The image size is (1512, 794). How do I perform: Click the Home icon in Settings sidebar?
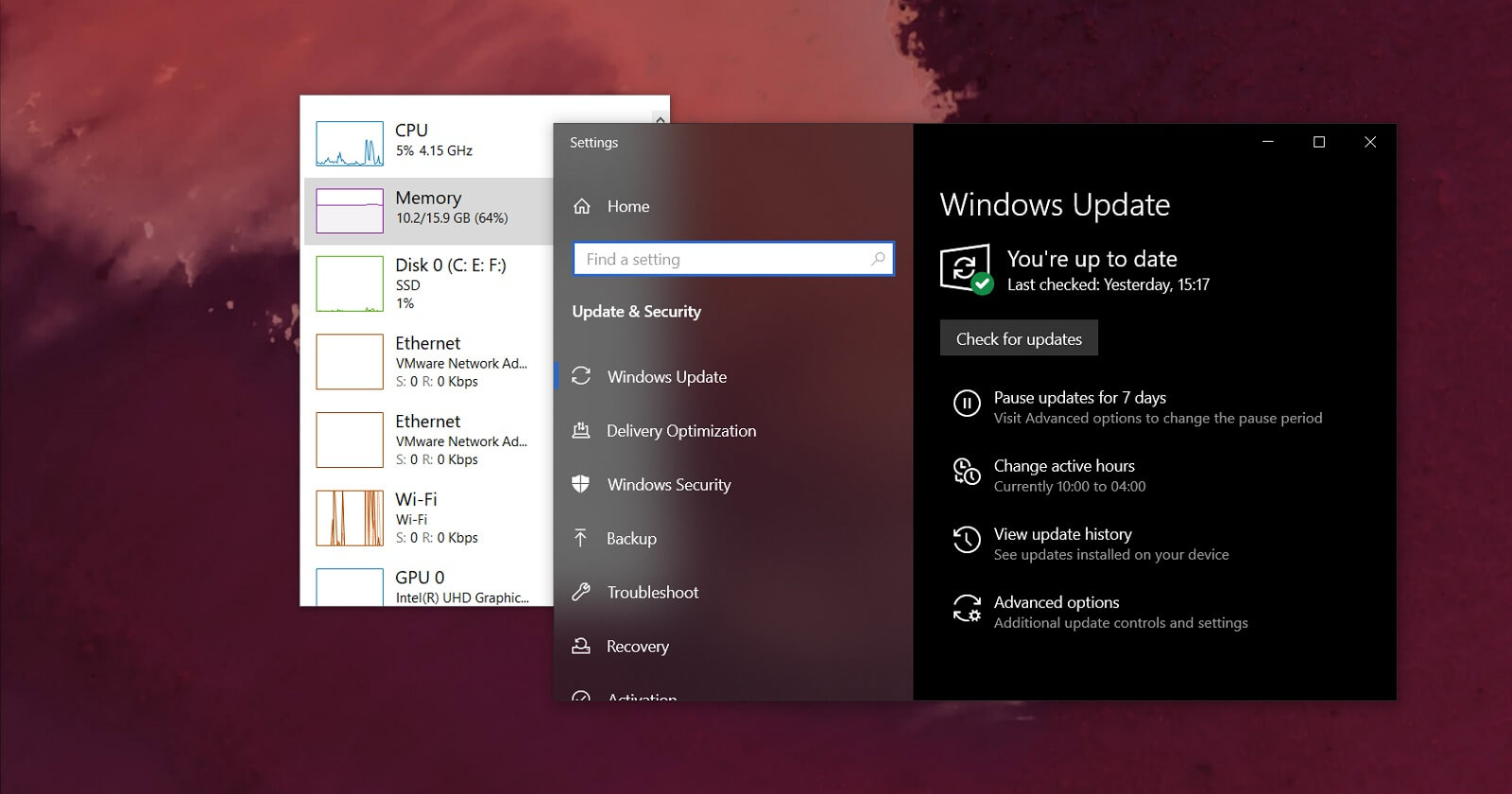pos(582,206)
